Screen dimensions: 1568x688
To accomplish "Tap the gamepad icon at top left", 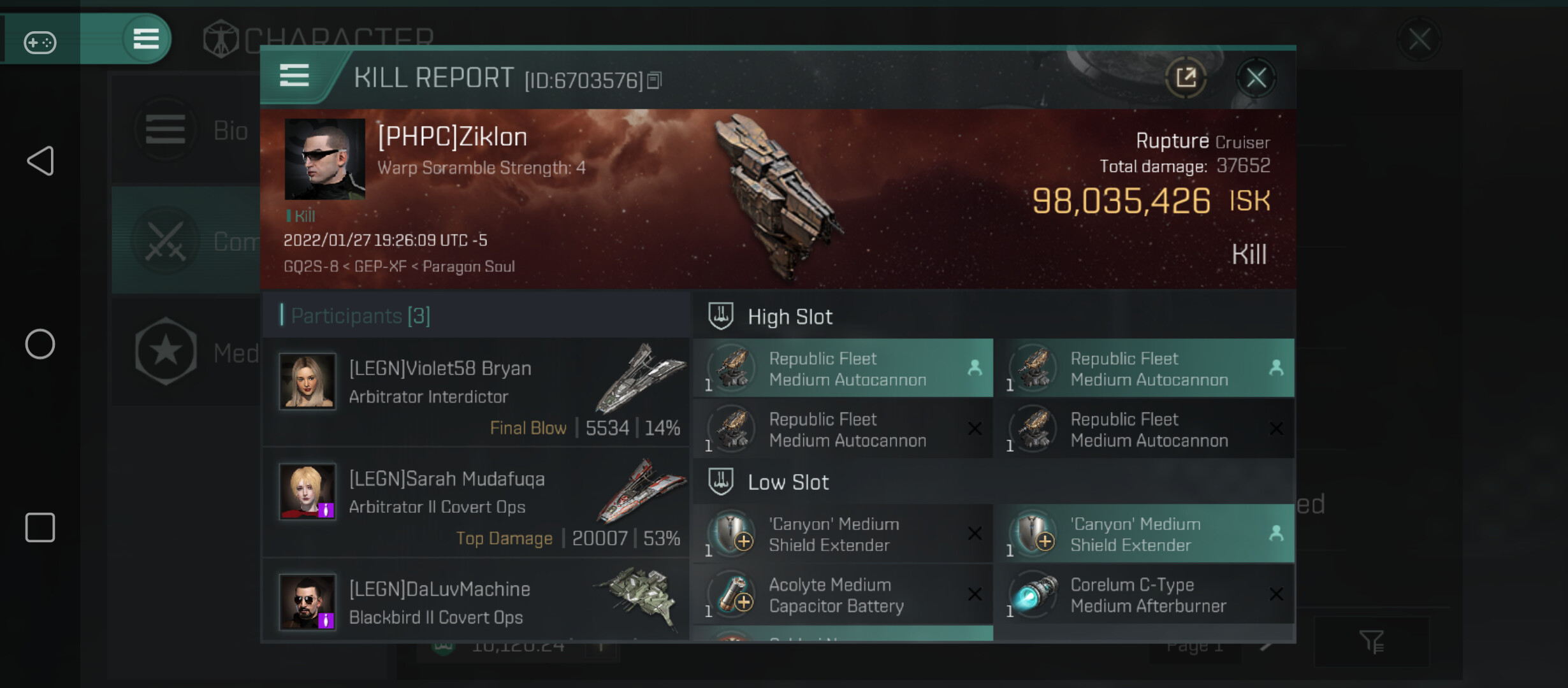I will click(x=40, y=42).
